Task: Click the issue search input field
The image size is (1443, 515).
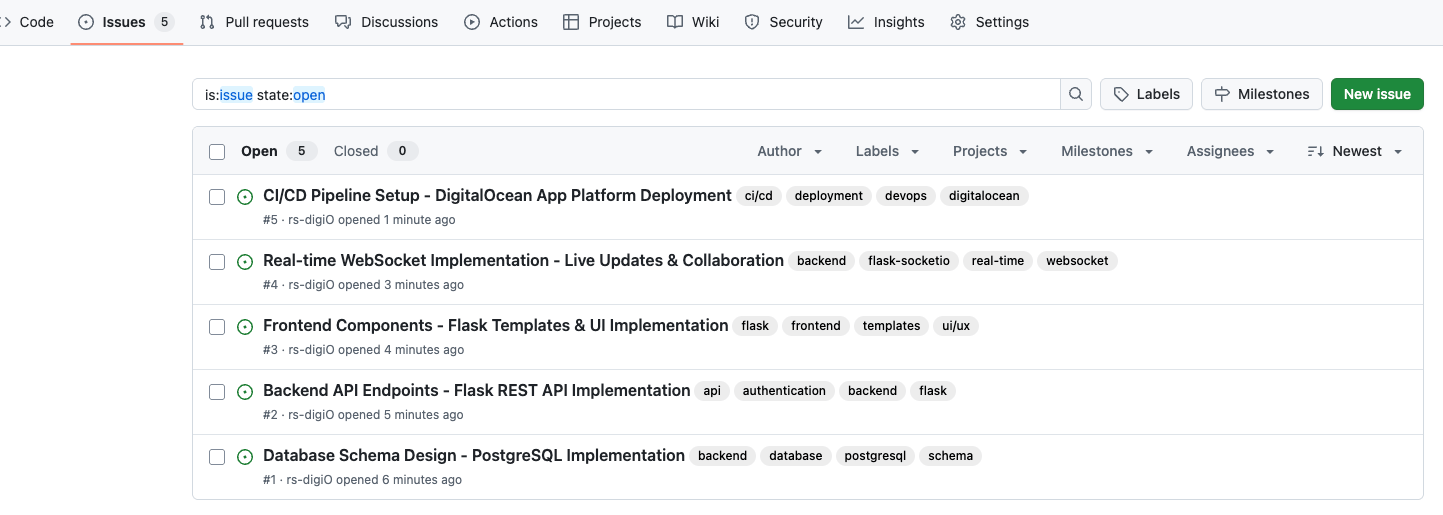Action: pos(626,94)
